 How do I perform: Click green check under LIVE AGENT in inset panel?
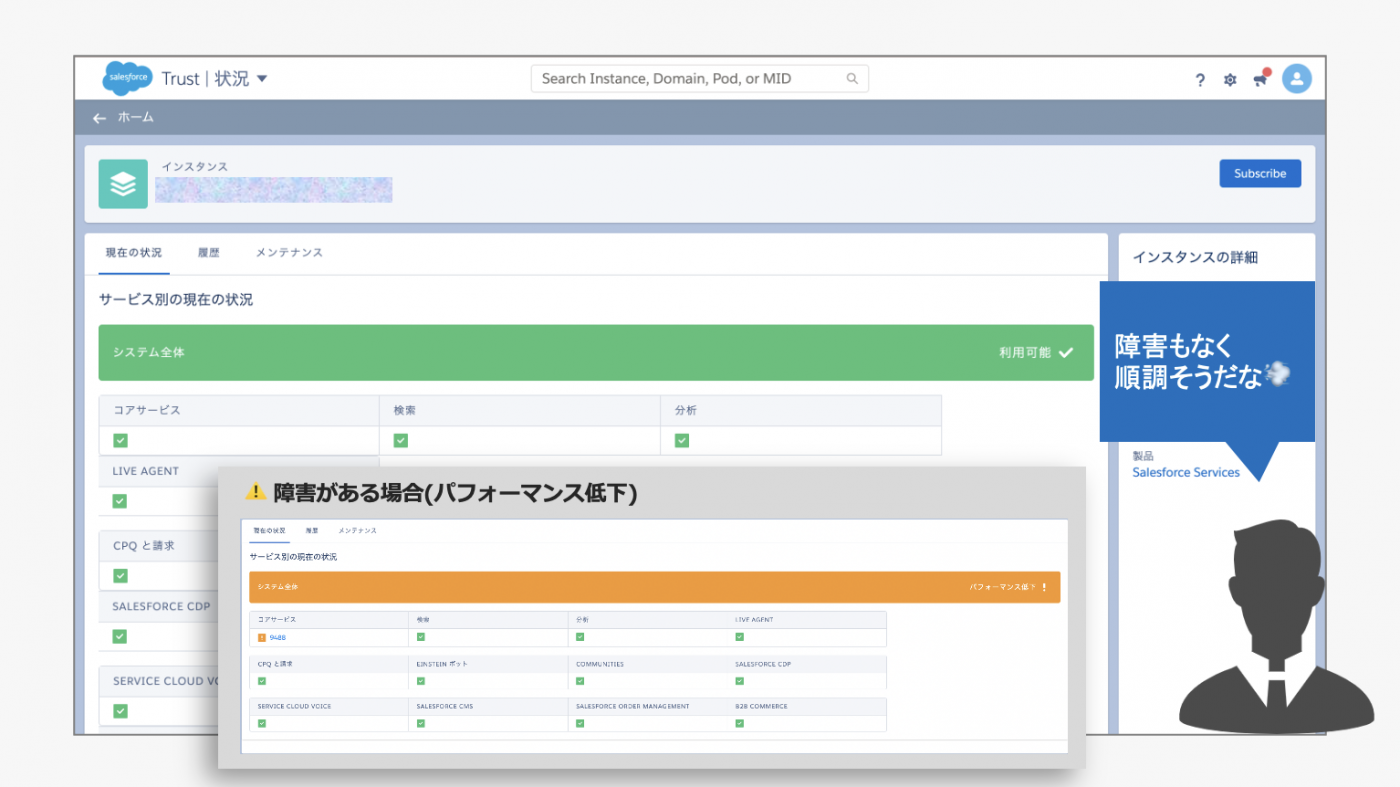coord(739,636)
